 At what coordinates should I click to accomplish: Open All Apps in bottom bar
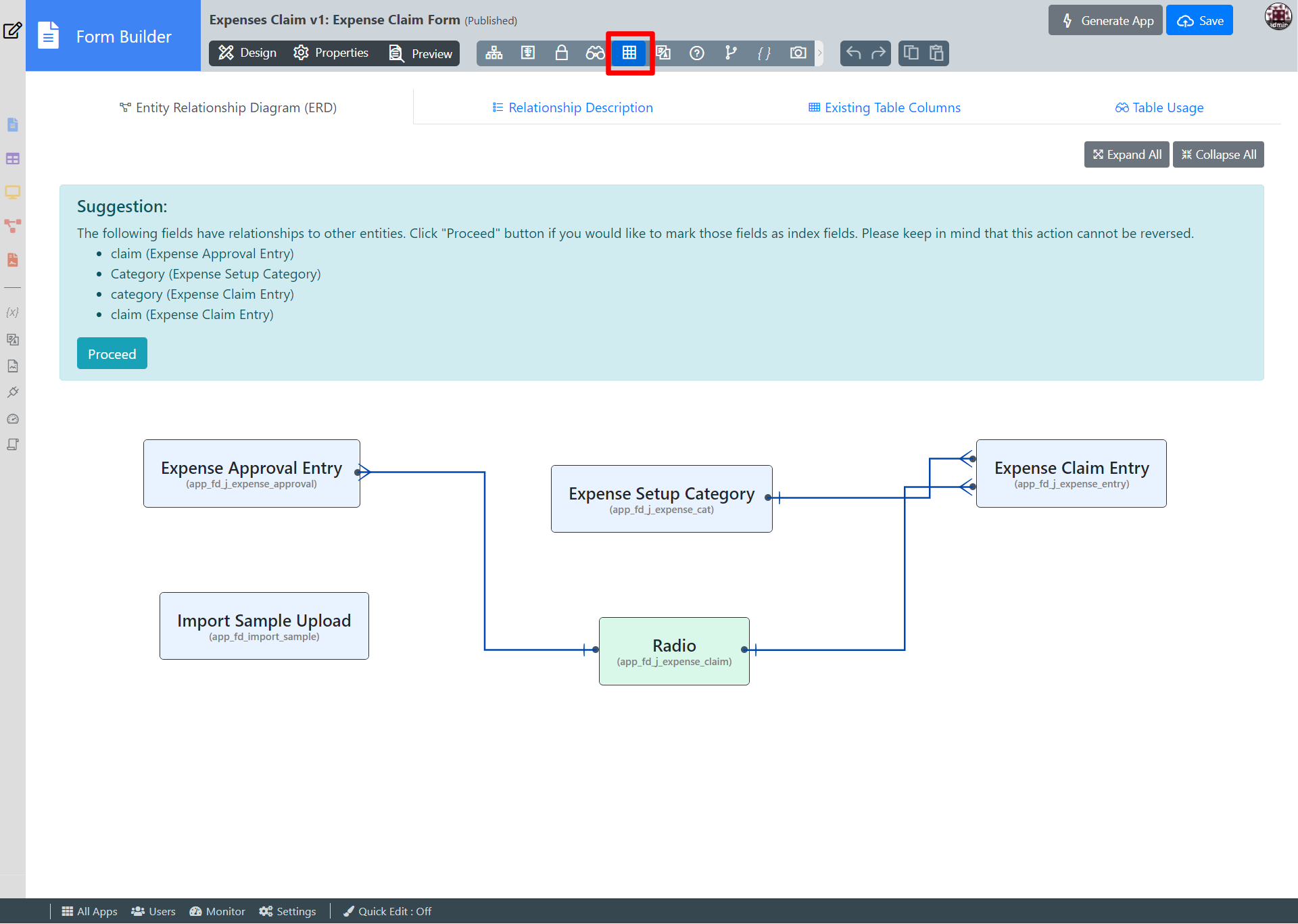point(89,911)
